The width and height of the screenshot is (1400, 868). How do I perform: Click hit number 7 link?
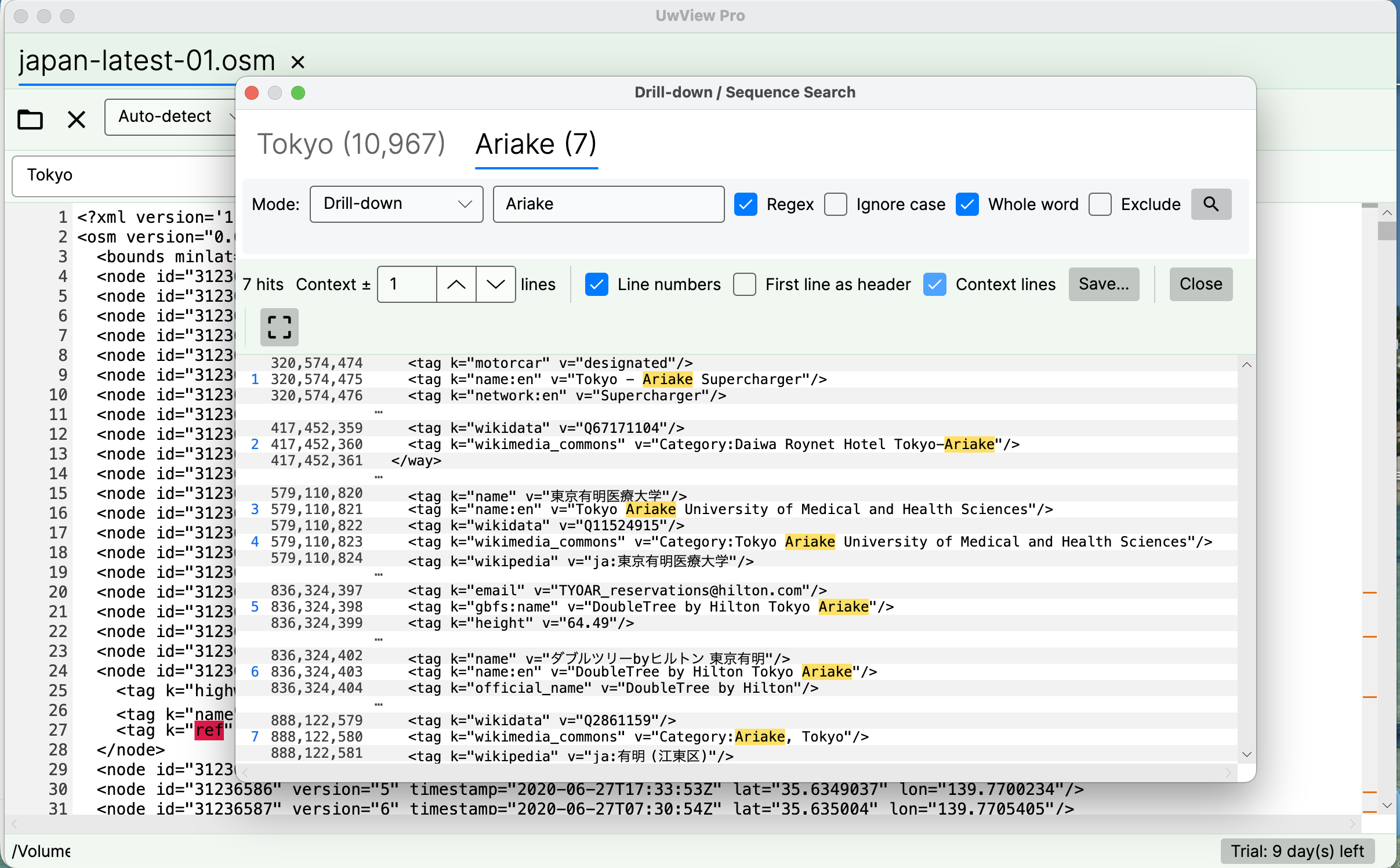255,737
